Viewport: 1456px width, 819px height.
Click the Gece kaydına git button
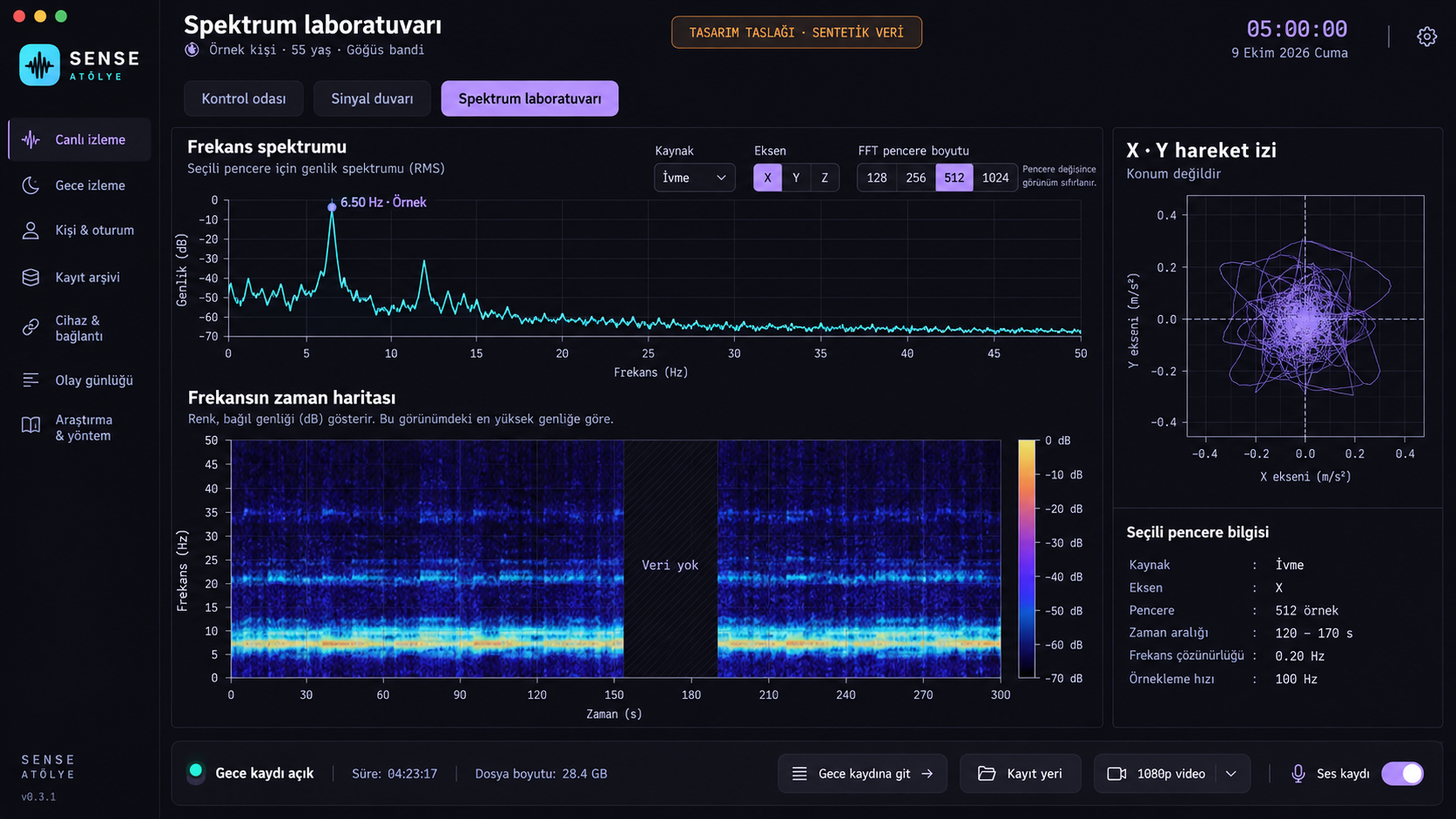pos(862,774)
